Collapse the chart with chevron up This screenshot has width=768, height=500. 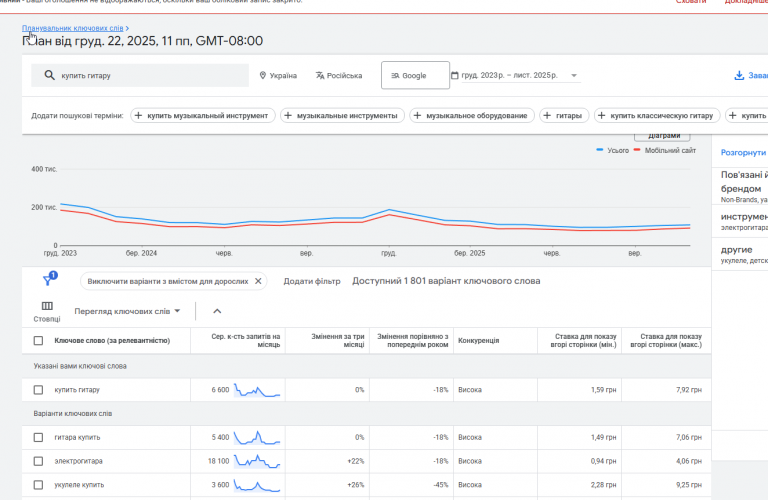pyautogui.click(x=217, y=311)
